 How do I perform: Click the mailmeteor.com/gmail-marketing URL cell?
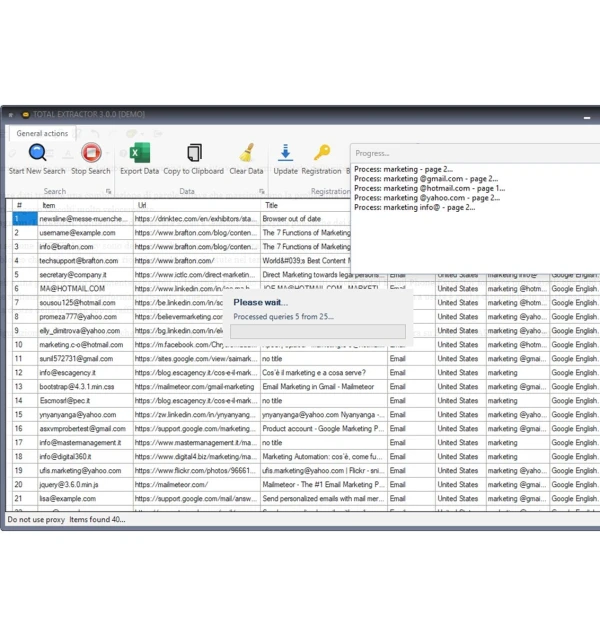click(197, 387)
